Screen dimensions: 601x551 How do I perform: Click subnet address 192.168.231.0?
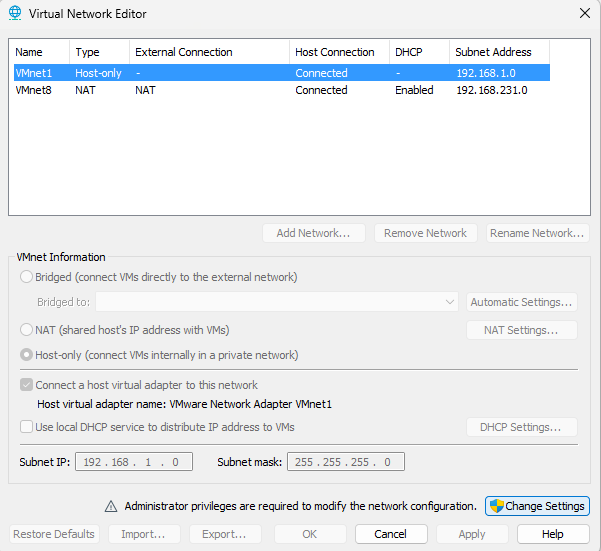(x=492, y=90)
